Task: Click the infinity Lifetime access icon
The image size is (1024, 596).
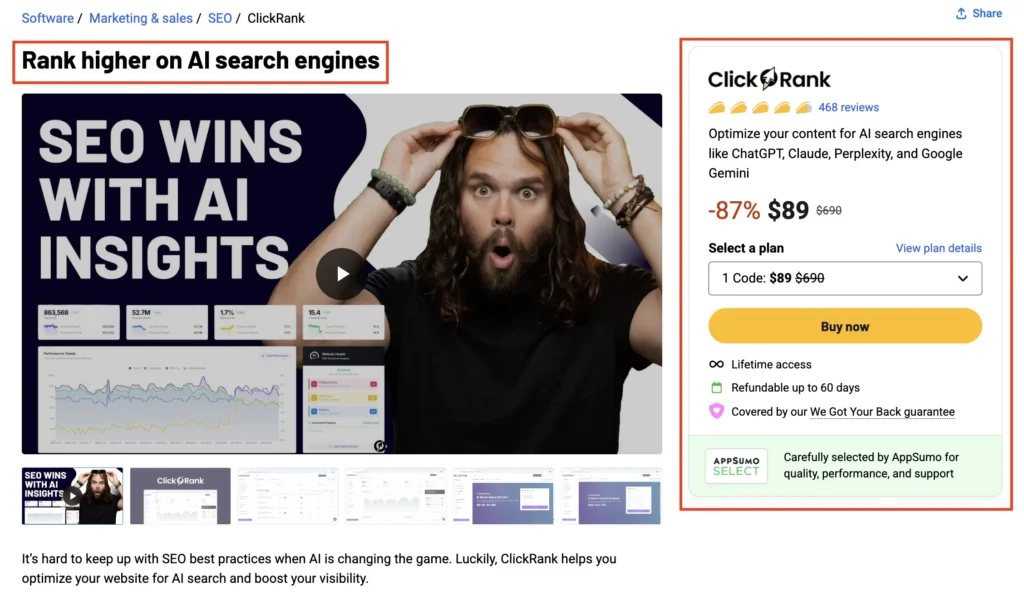Action: pyautogui.click(x=716, y=364)
